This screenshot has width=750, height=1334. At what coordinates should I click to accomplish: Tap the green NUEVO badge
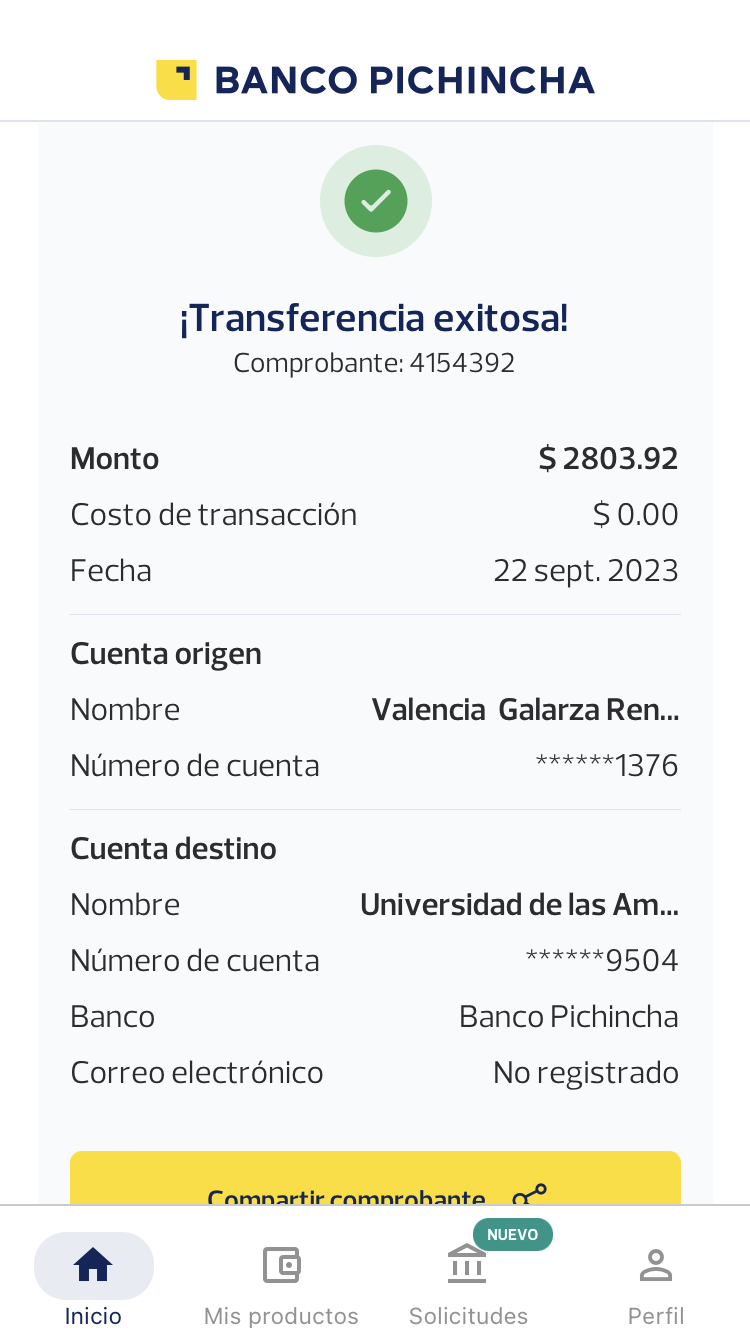(x=512, y=1234)
